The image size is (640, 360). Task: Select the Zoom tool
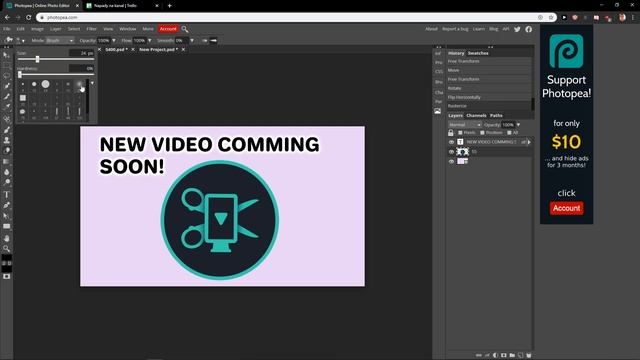[x=7, y=249]
